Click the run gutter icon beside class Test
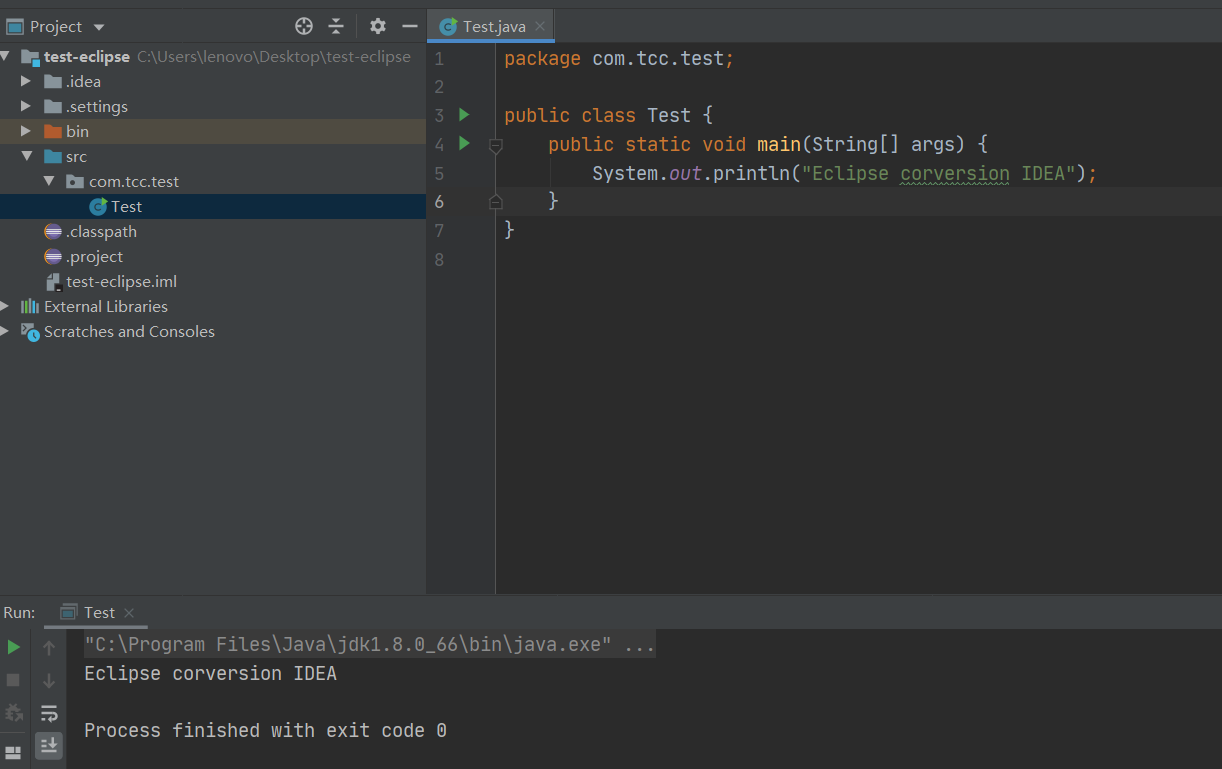This screenshot has height=769, width=1222. click(x=464, y=114)
